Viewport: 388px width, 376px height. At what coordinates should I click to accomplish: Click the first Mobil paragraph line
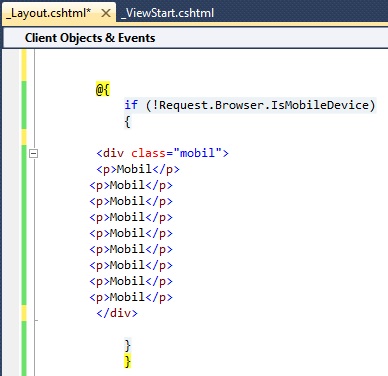(x=138, y=169)
